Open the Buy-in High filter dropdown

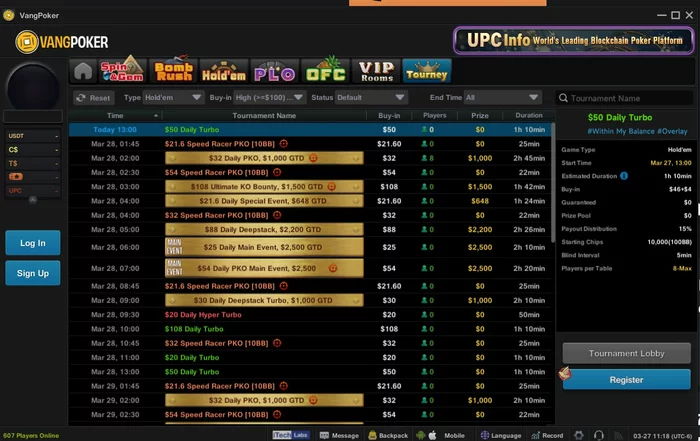[269, 97]
